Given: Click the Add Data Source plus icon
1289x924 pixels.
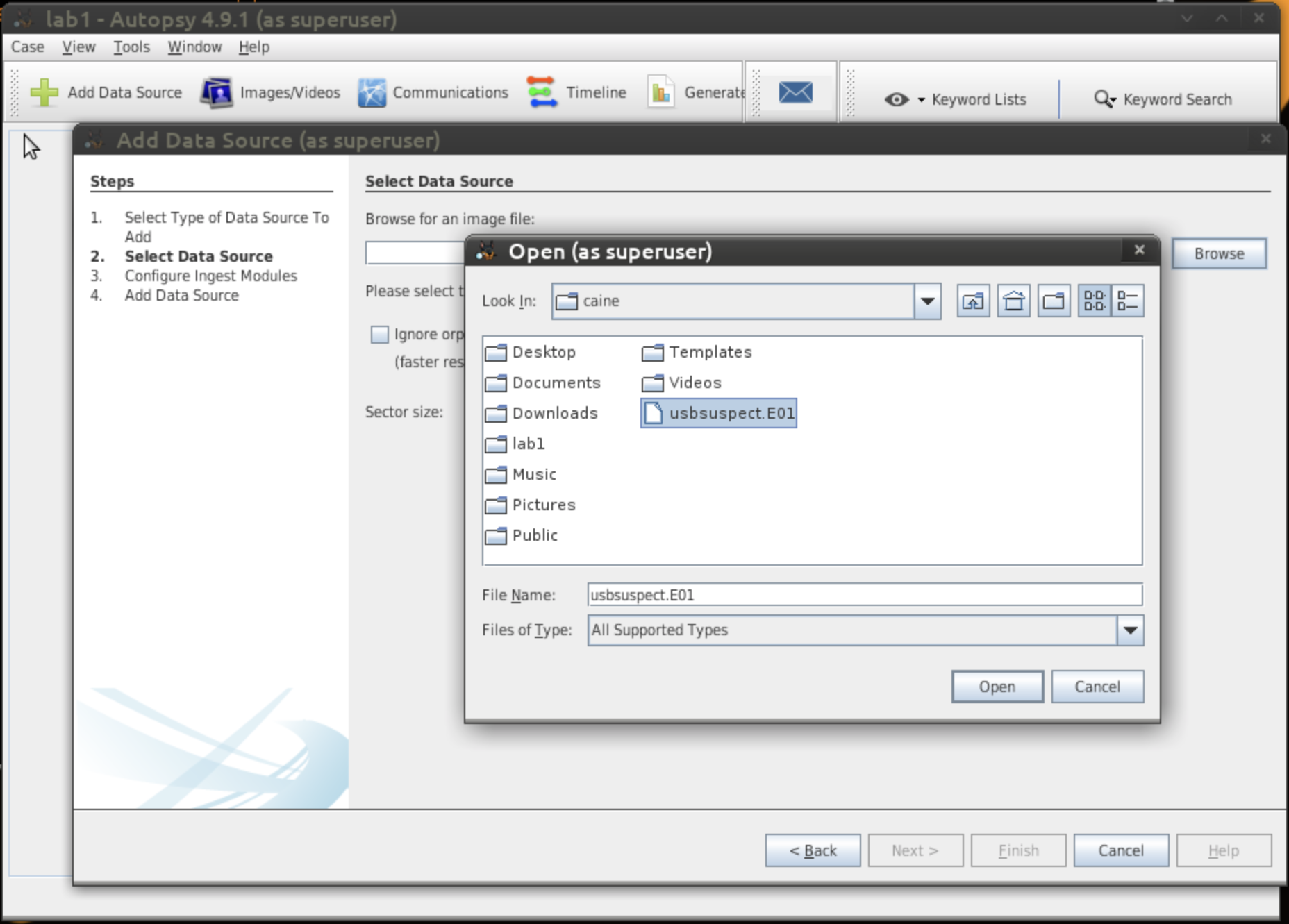Looking at the screenshot, I should [44, 92].
